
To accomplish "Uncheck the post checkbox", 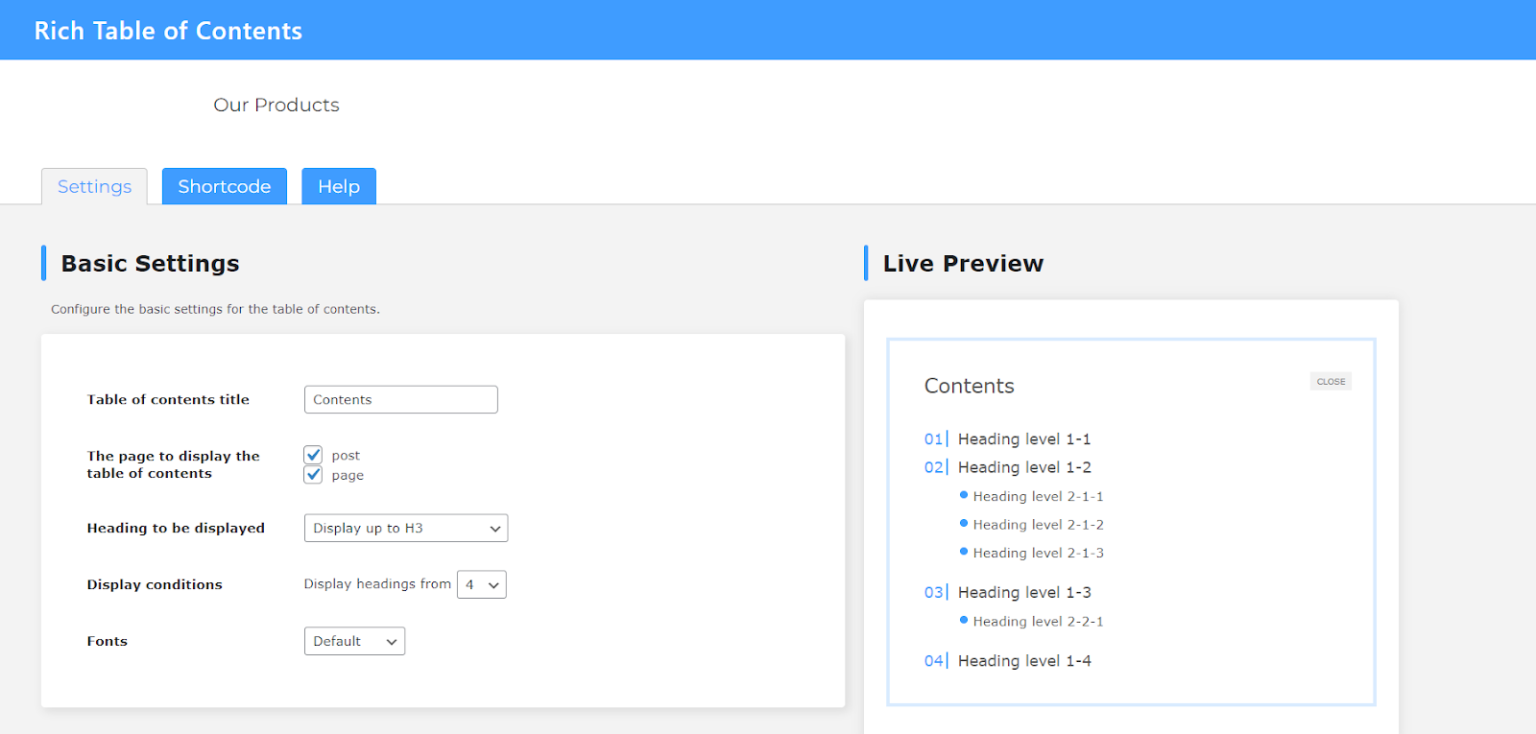I will (x=313, y=455).
